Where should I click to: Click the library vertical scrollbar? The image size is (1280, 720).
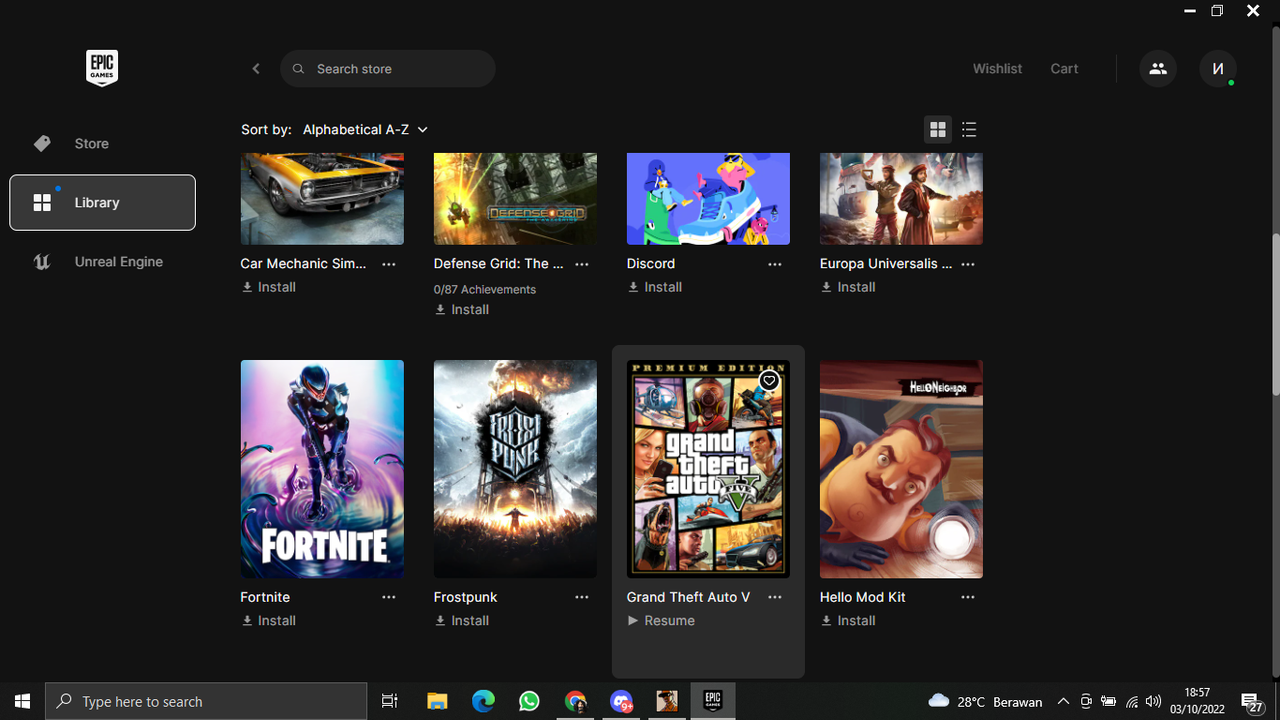pyautogui.click(x=1275, y=315)
